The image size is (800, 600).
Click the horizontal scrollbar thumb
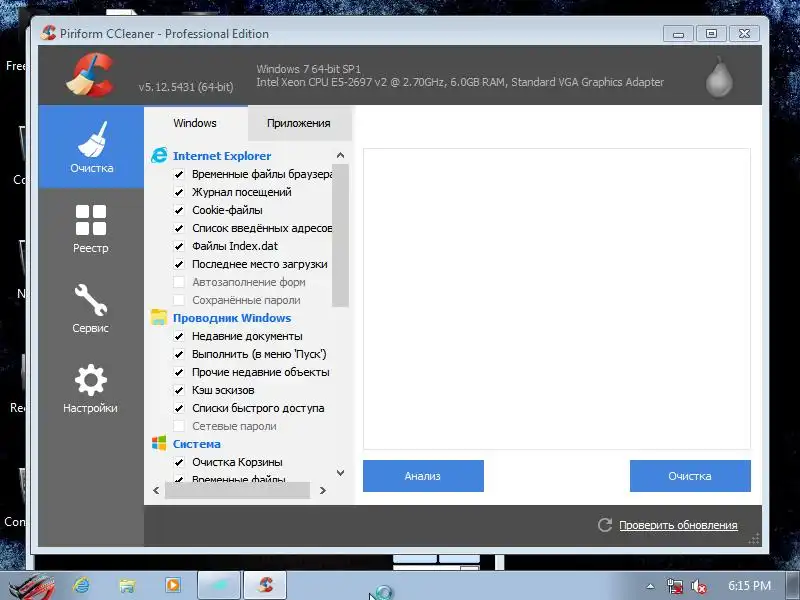pos(237,490)
